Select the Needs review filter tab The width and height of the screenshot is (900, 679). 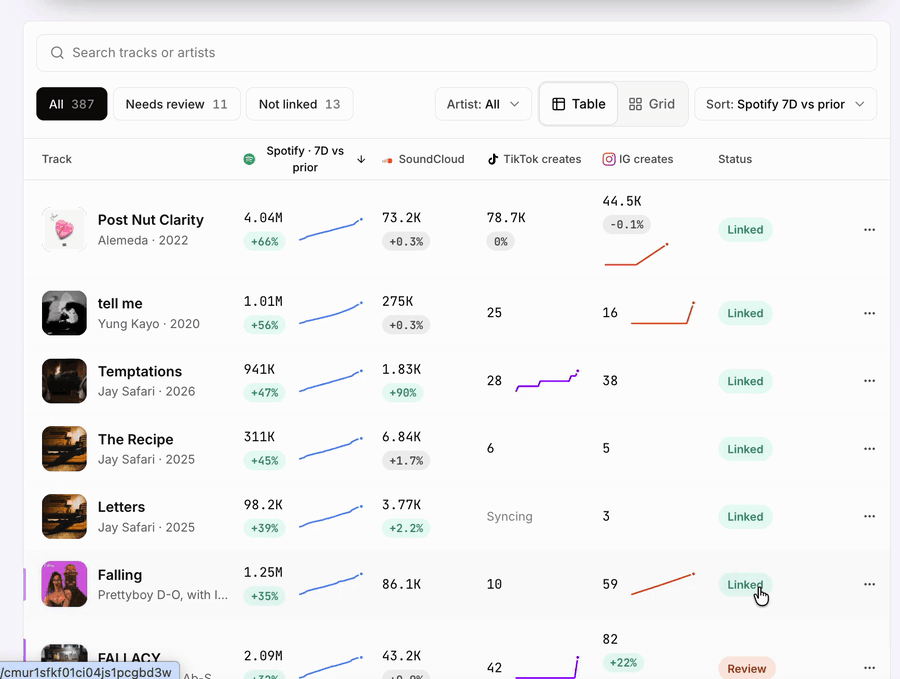177,104
